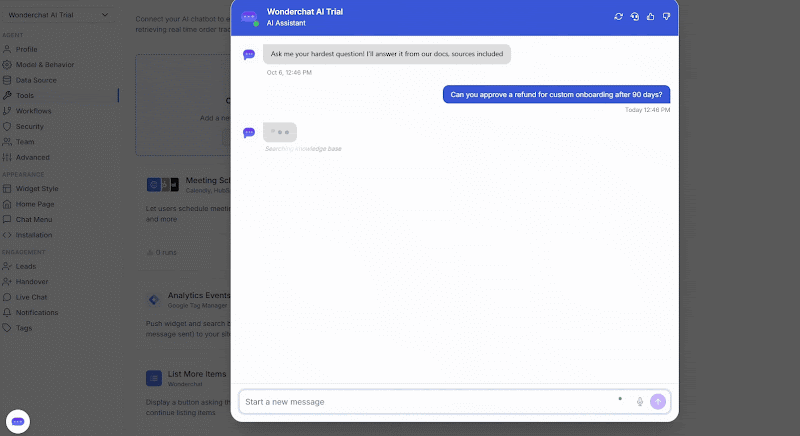Open the Chat Menu sidebar item

(34, 219)
